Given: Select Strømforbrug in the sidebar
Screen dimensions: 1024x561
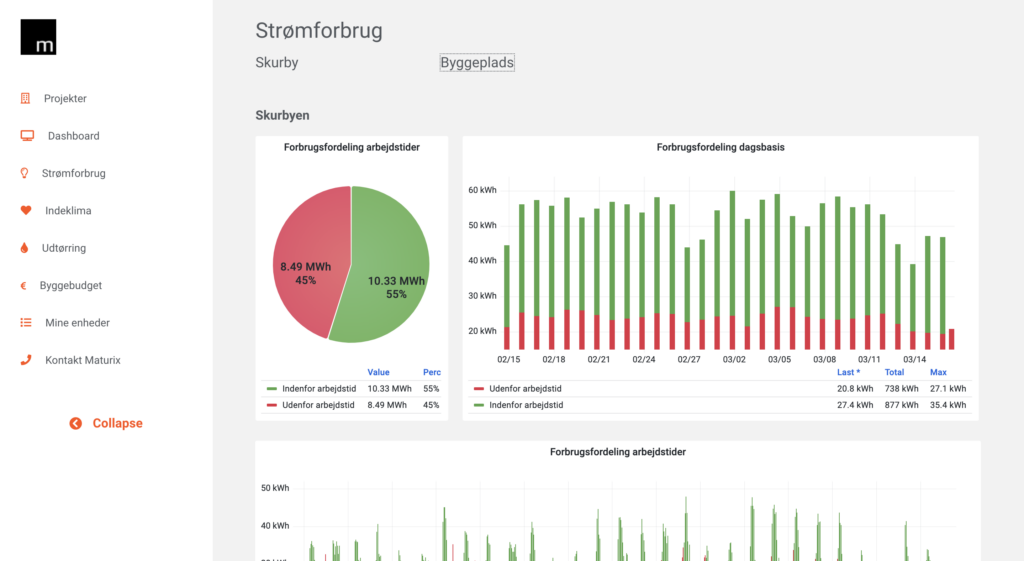Looking at the screenshot, I should coord(74,173).
